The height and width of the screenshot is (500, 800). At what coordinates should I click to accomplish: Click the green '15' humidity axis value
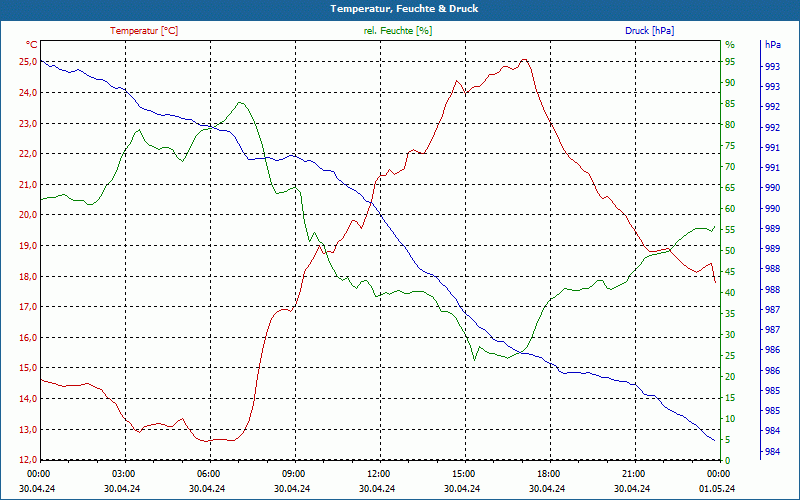click(730, 397)
